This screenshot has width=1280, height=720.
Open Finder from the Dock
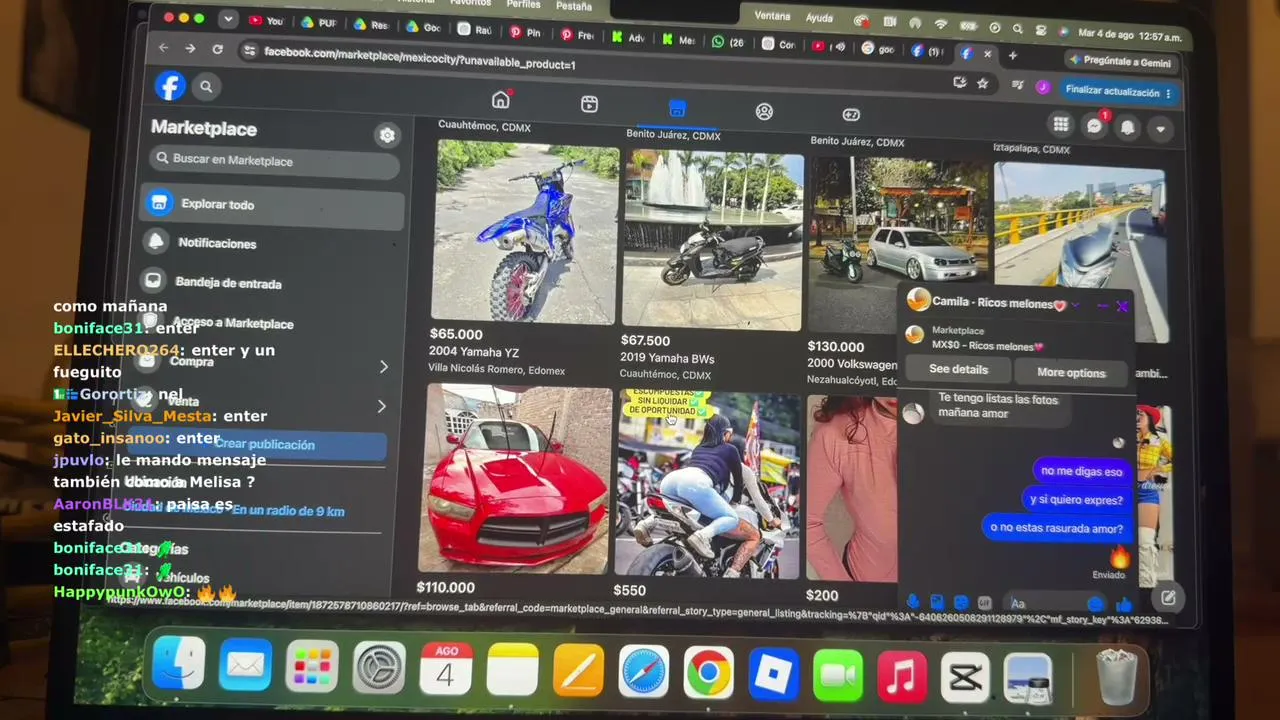[x=179, y=663]
